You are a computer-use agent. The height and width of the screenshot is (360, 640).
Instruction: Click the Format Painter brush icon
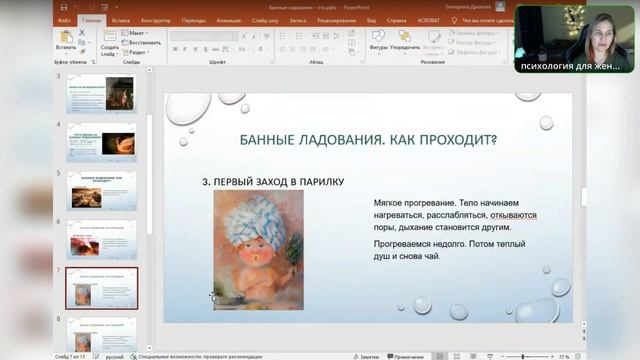(x=82, y=51)
